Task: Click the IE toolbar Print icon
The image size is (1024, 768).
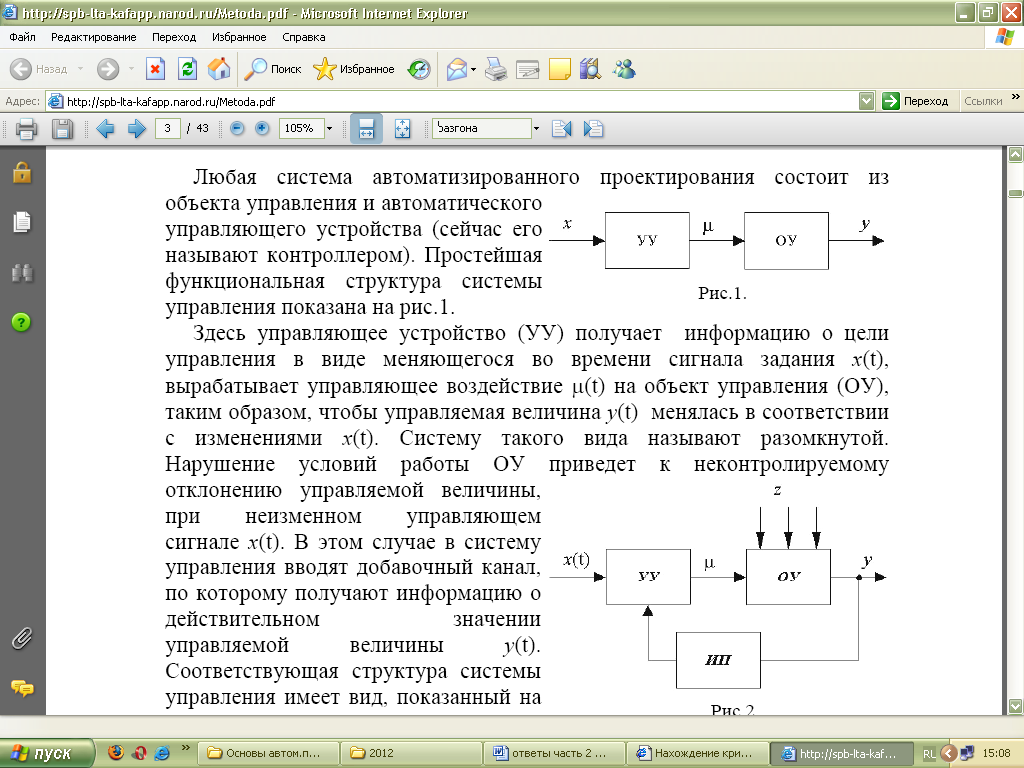Action: point(496,69)
